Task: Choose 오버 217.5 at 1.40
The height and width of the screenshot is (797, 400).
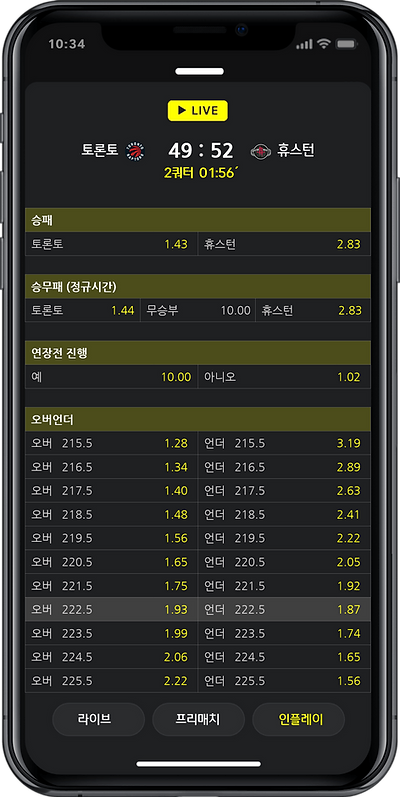Action: click(x=111, y=491)
